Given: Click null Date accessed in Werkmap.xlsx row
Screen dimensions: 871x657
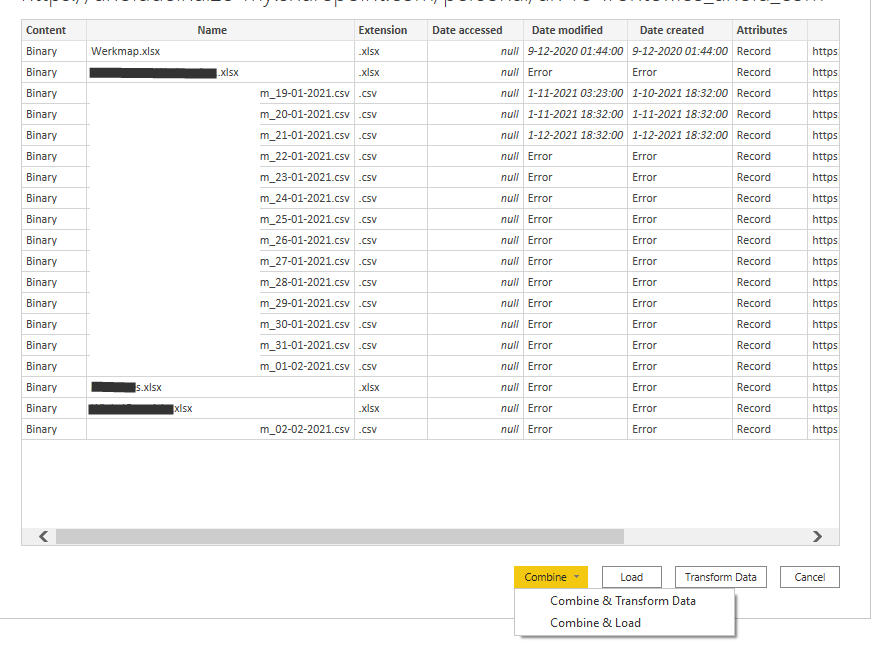Looking at the screenshot, I should pos(509,51).
